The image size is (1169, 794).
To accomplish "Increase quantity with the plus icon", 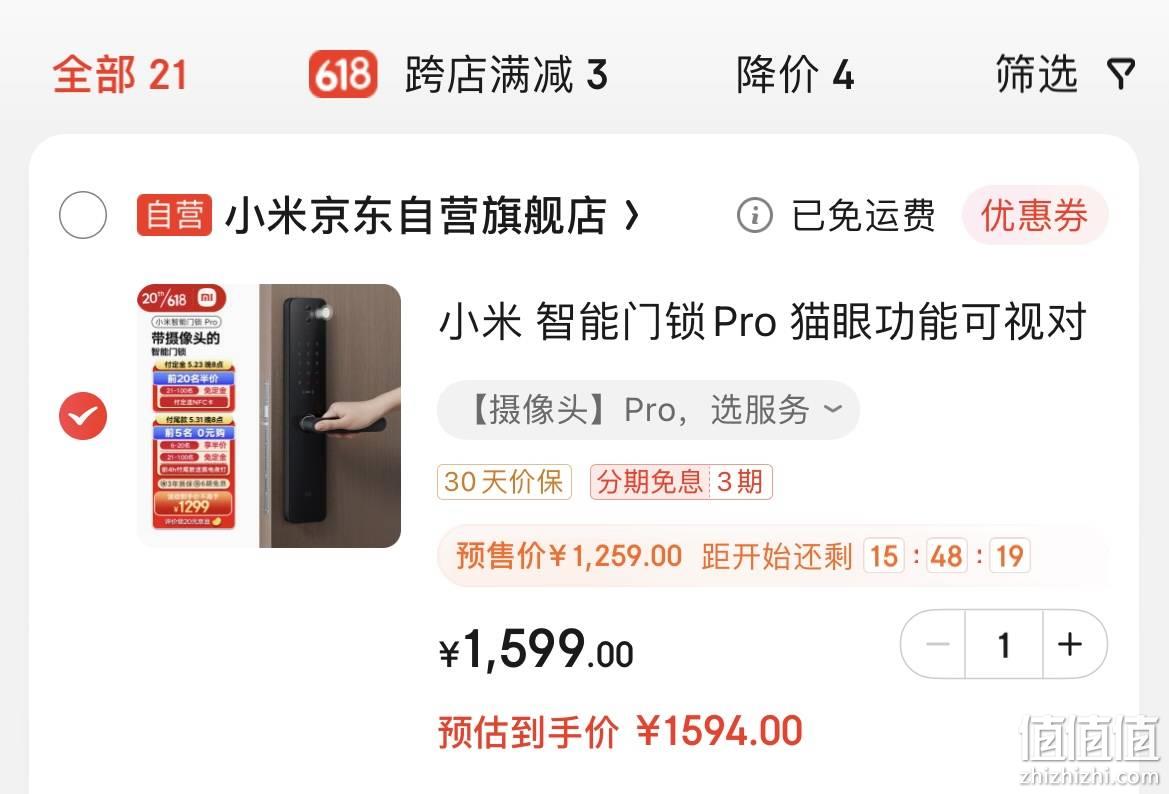I will click(1070, 644).
